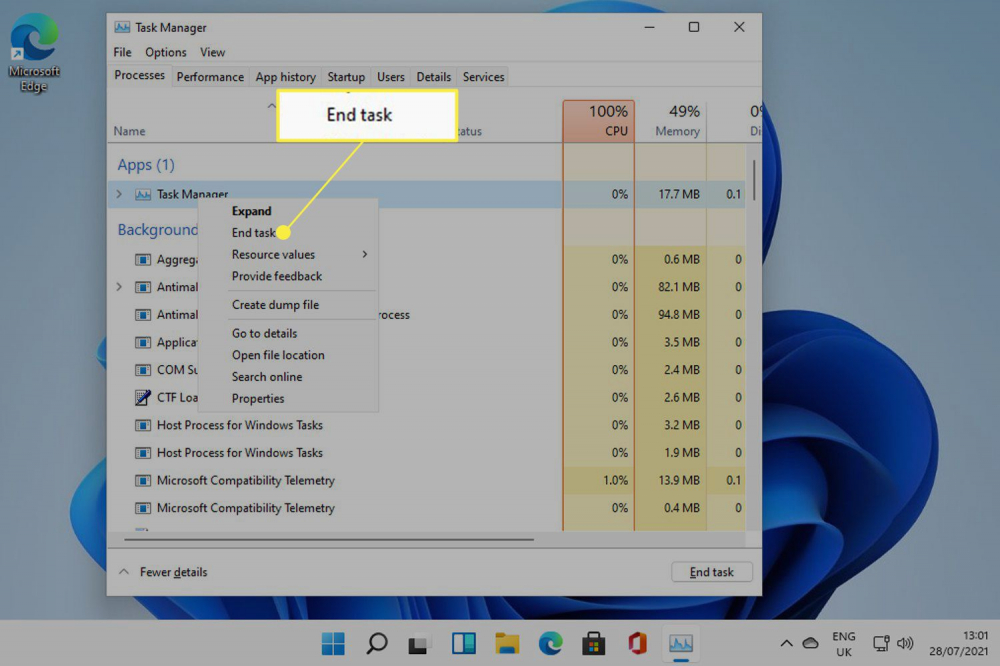1000x666 pixels.
Task: Click icon beside COM Surrogate process
Action: click(x=143, y=370)
